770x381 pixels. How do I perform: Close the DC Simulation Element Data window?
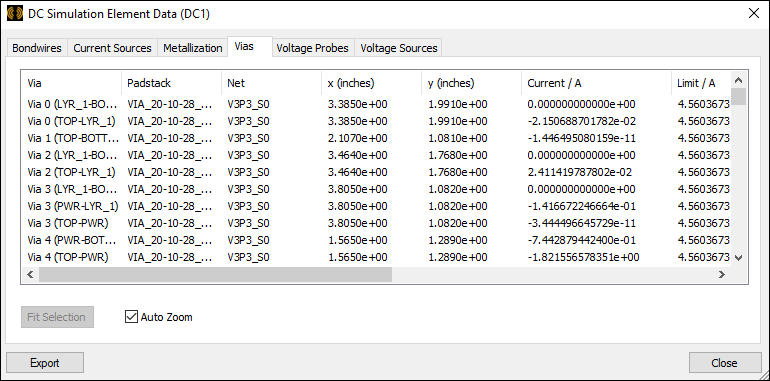pos(753,14)
